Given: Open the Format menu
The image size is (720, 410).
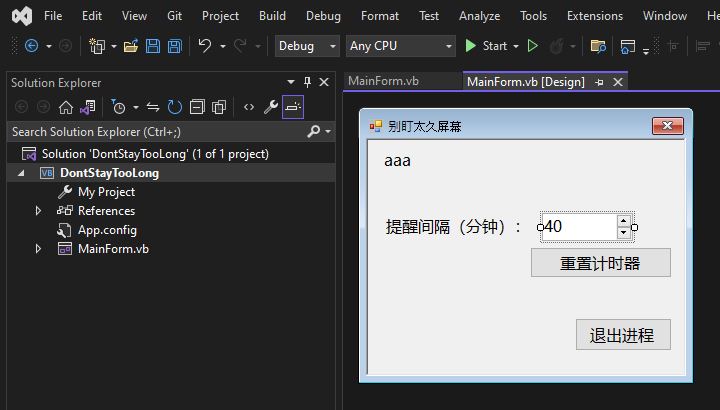Looking at the screenshot, I should click(380, 16).
